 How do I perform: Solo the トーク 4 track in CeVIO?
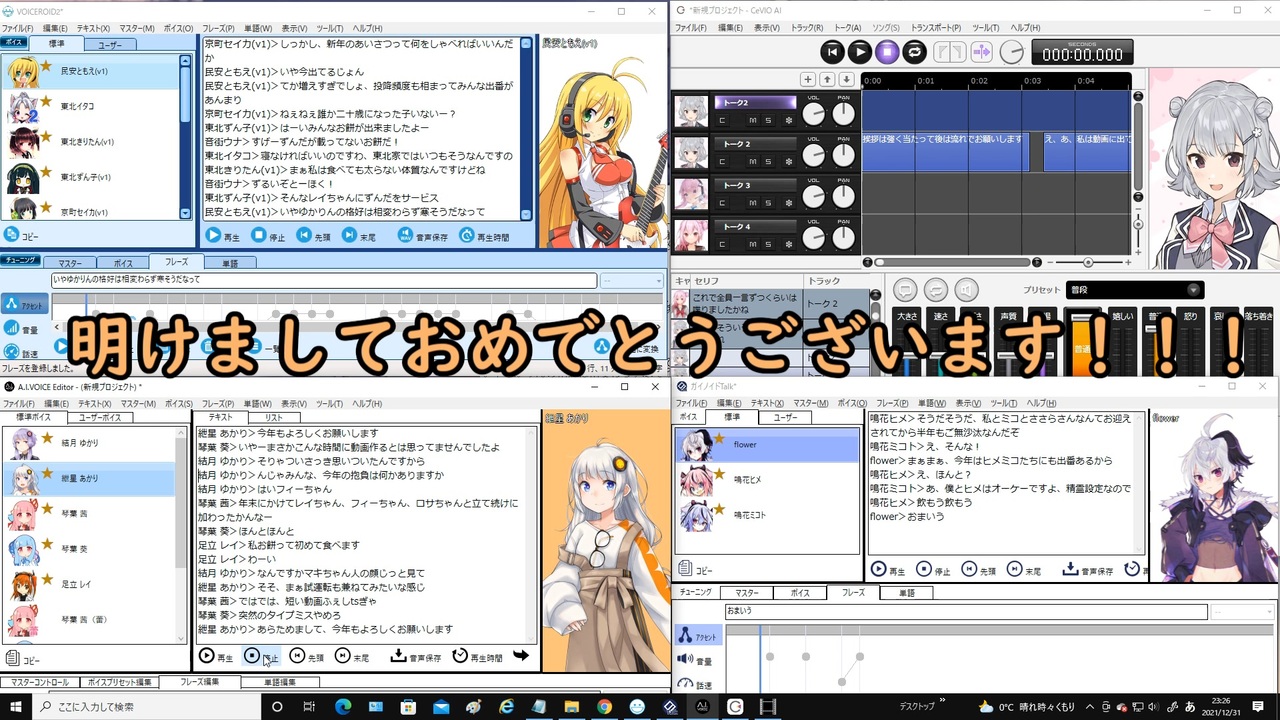click(768, 245)
